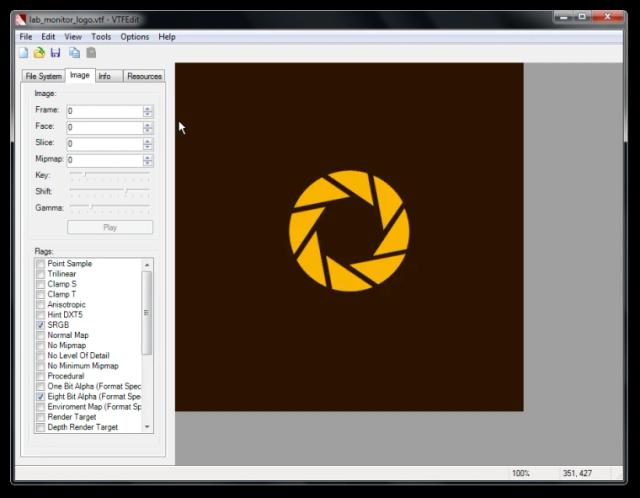Uncheck the SRGB flag
Image resolution: width=640 pixels, height=498 pixels.
(40, 325)
